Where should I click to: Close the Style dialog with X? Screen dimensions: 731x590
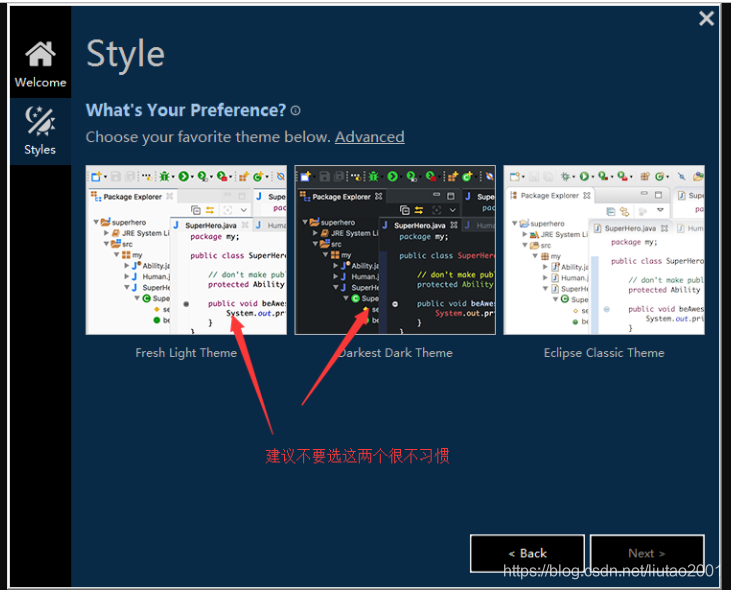706,19
